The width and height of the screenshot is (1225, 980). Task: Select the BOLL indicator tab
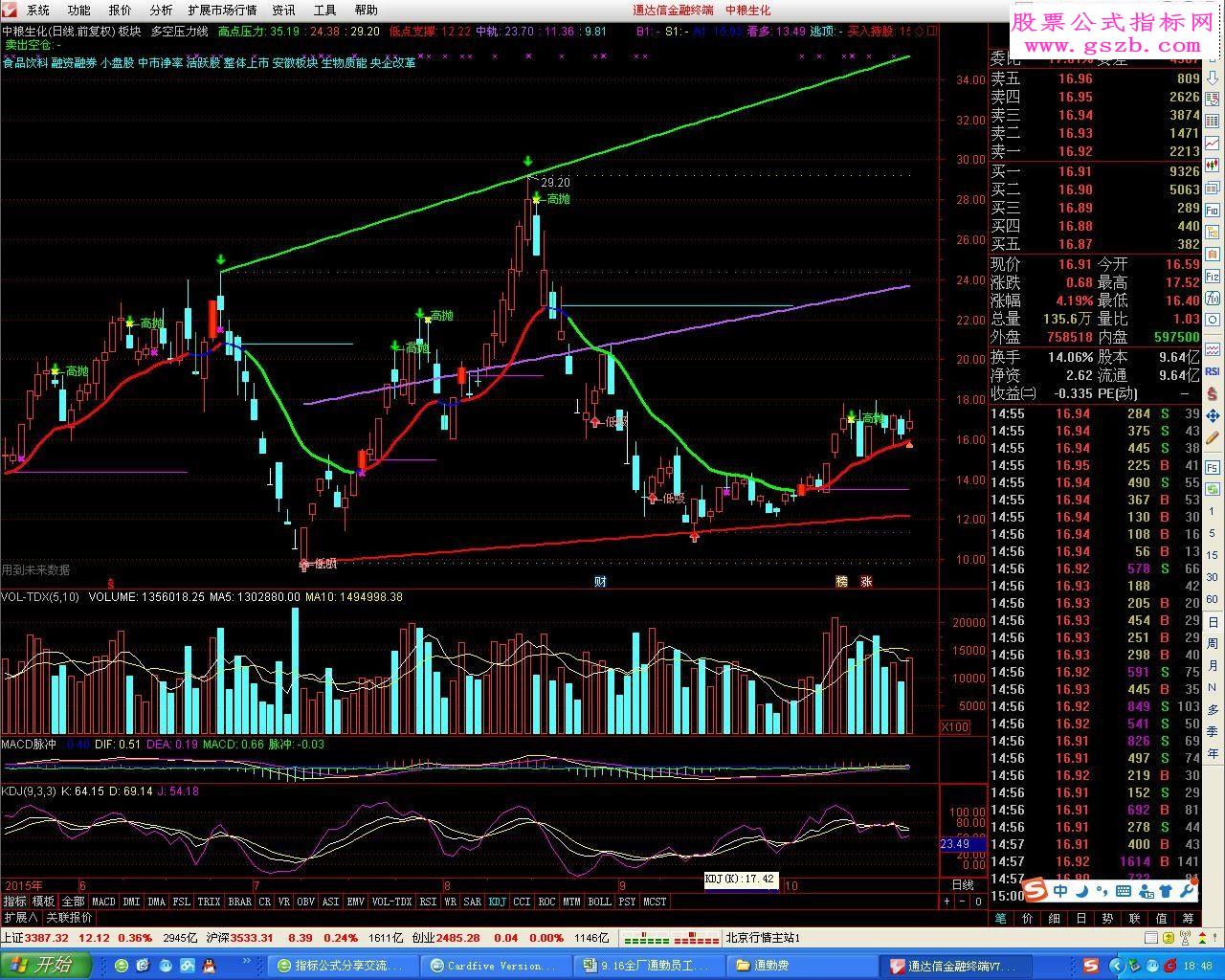pyautogui.click(x=599, y=902)
